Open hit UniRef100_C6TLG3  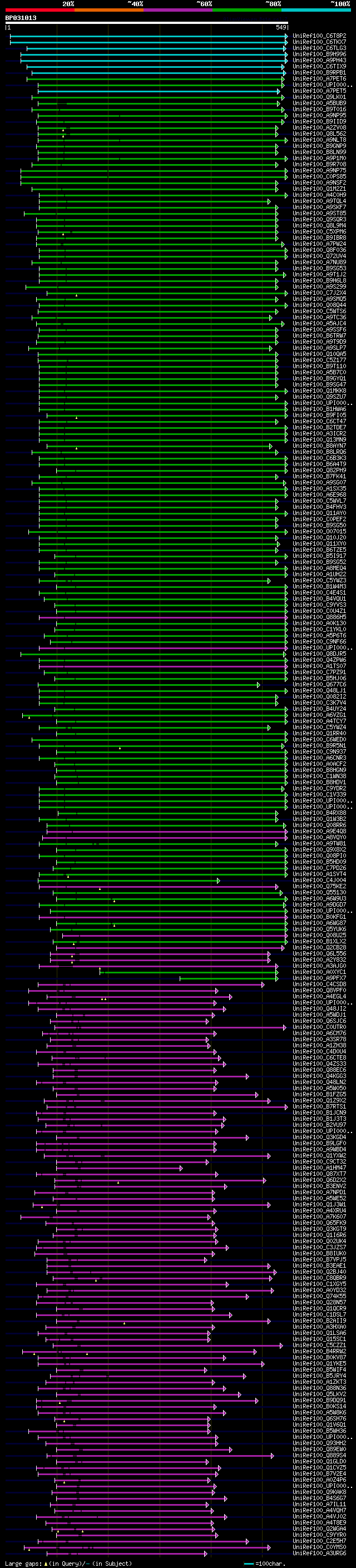tap(319, 48)
